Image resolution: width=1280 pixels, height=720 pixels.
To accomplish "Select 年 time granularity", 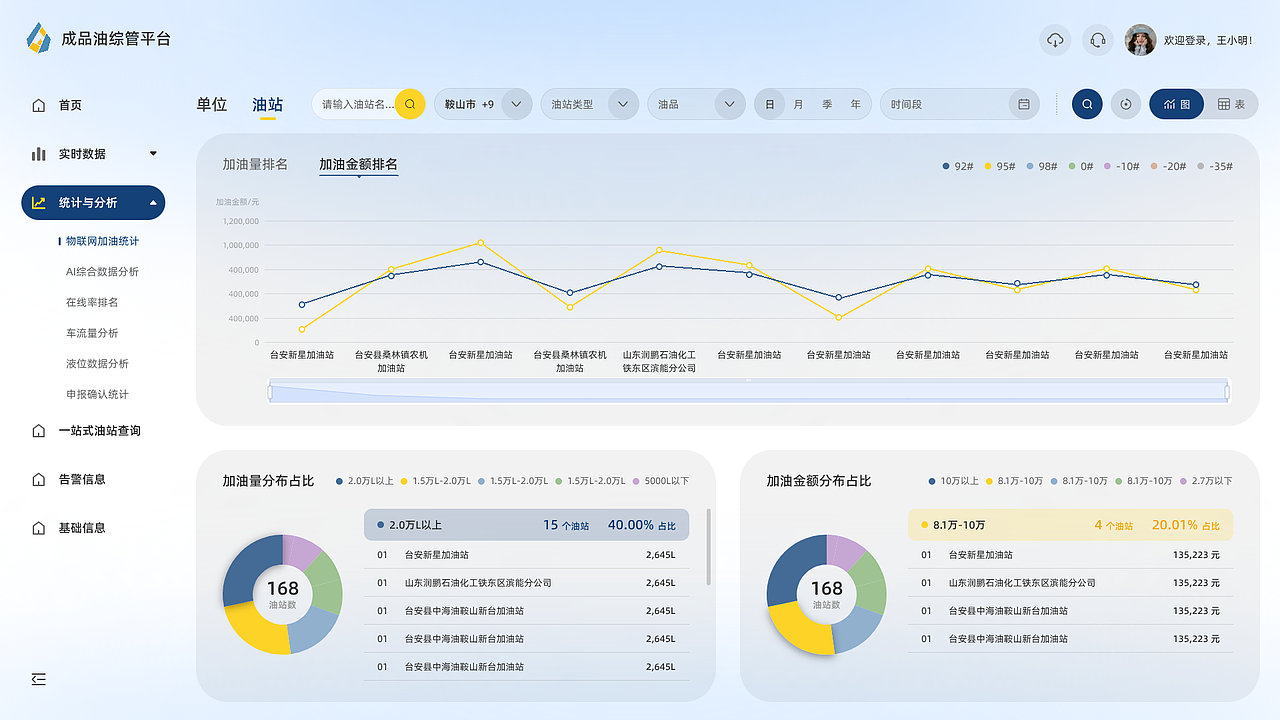I will coord(855,104).
